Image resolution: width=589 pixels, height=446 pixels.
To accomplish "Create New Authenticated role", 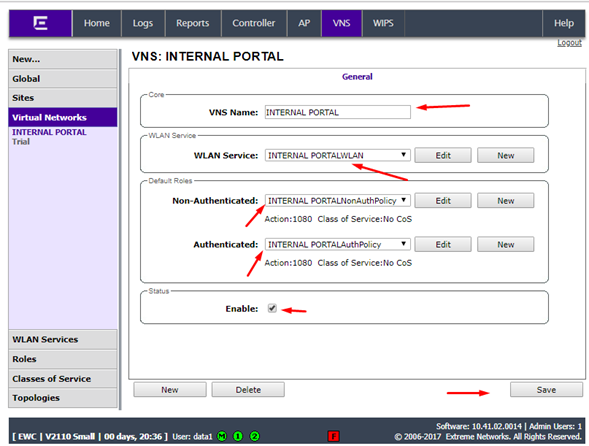I will coord(506,245).
